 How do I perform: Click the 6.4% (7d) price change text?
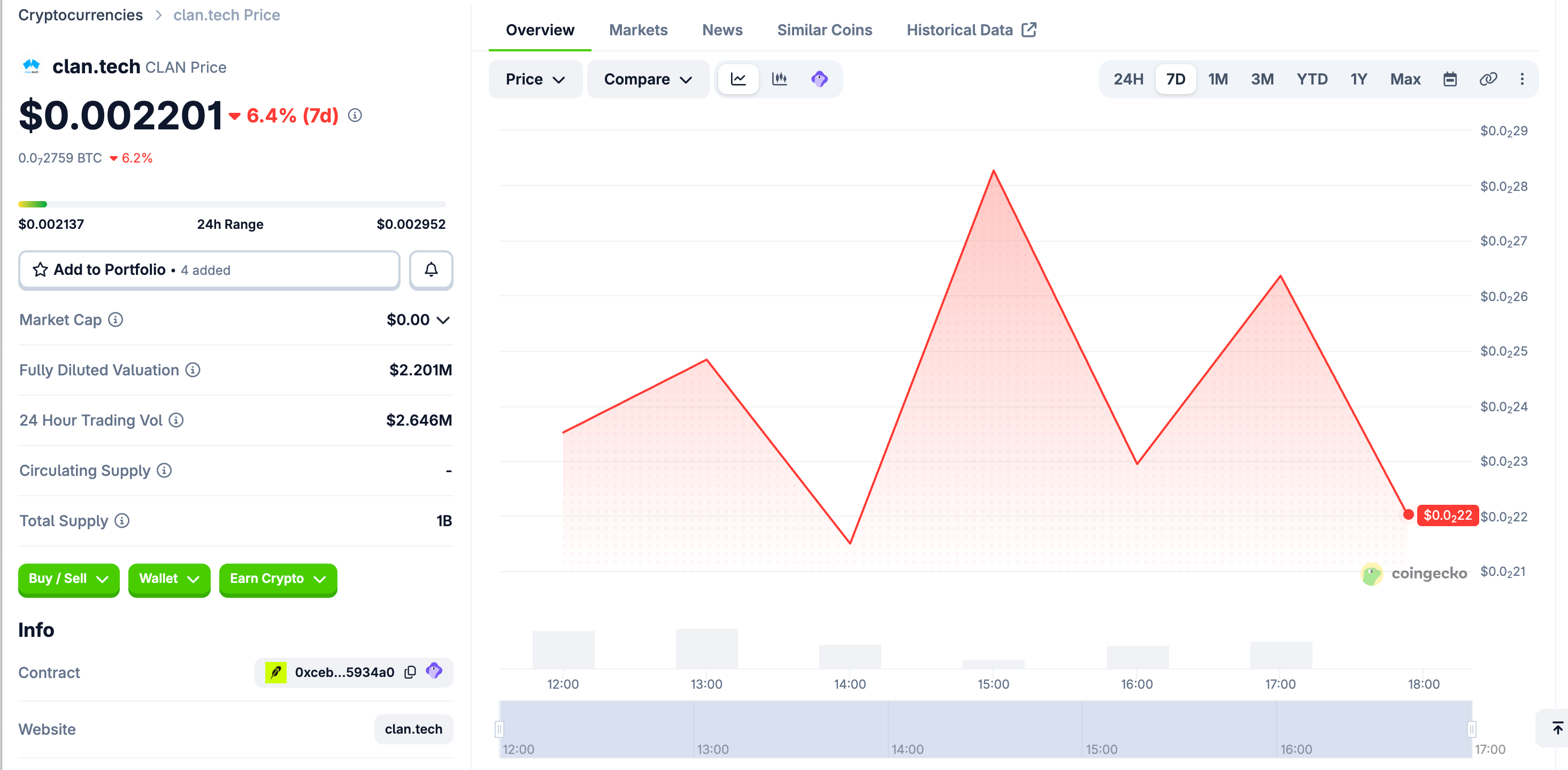292,115
